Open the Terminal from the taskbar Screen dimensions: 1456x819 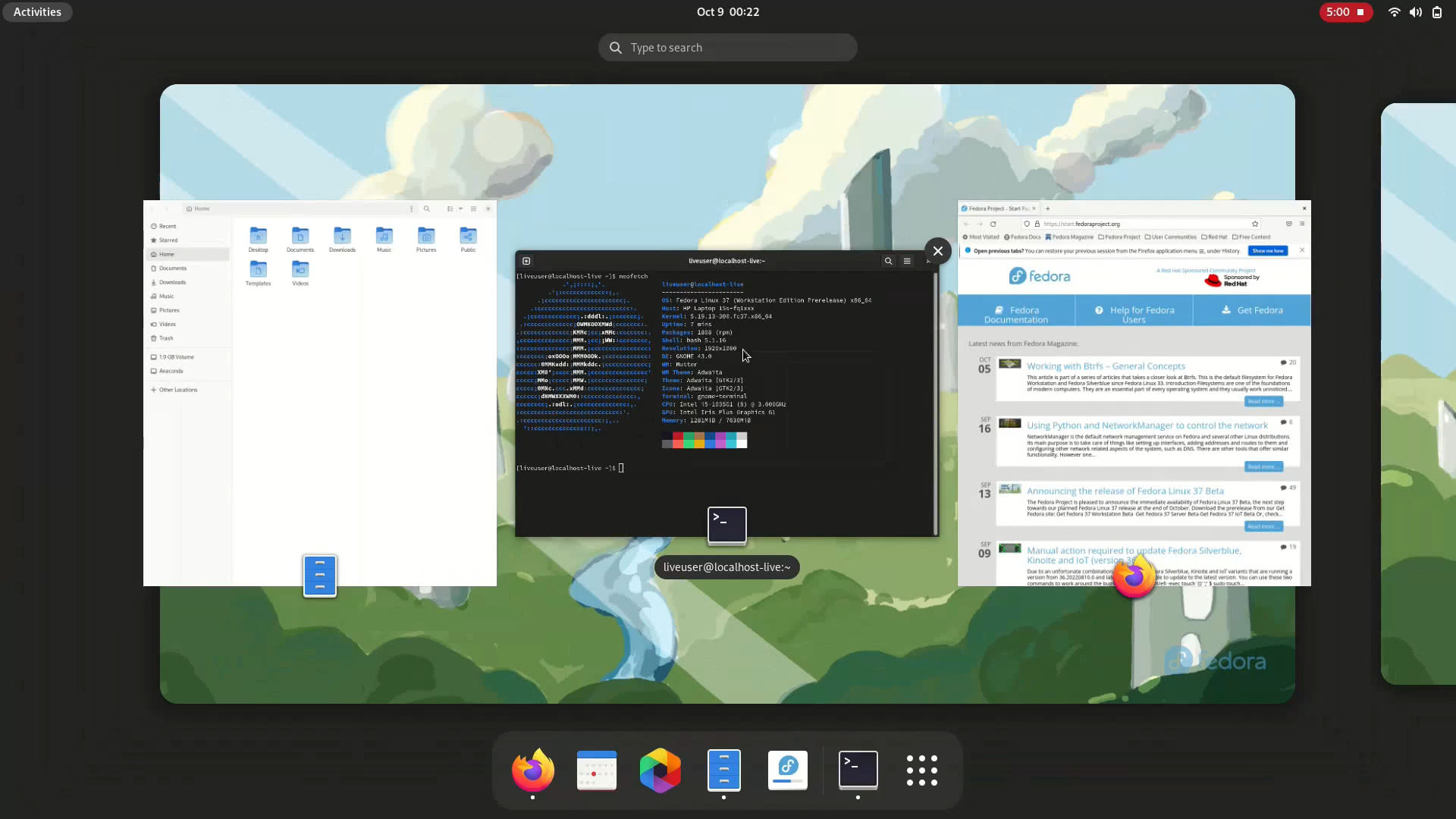[x=858, y=769]
